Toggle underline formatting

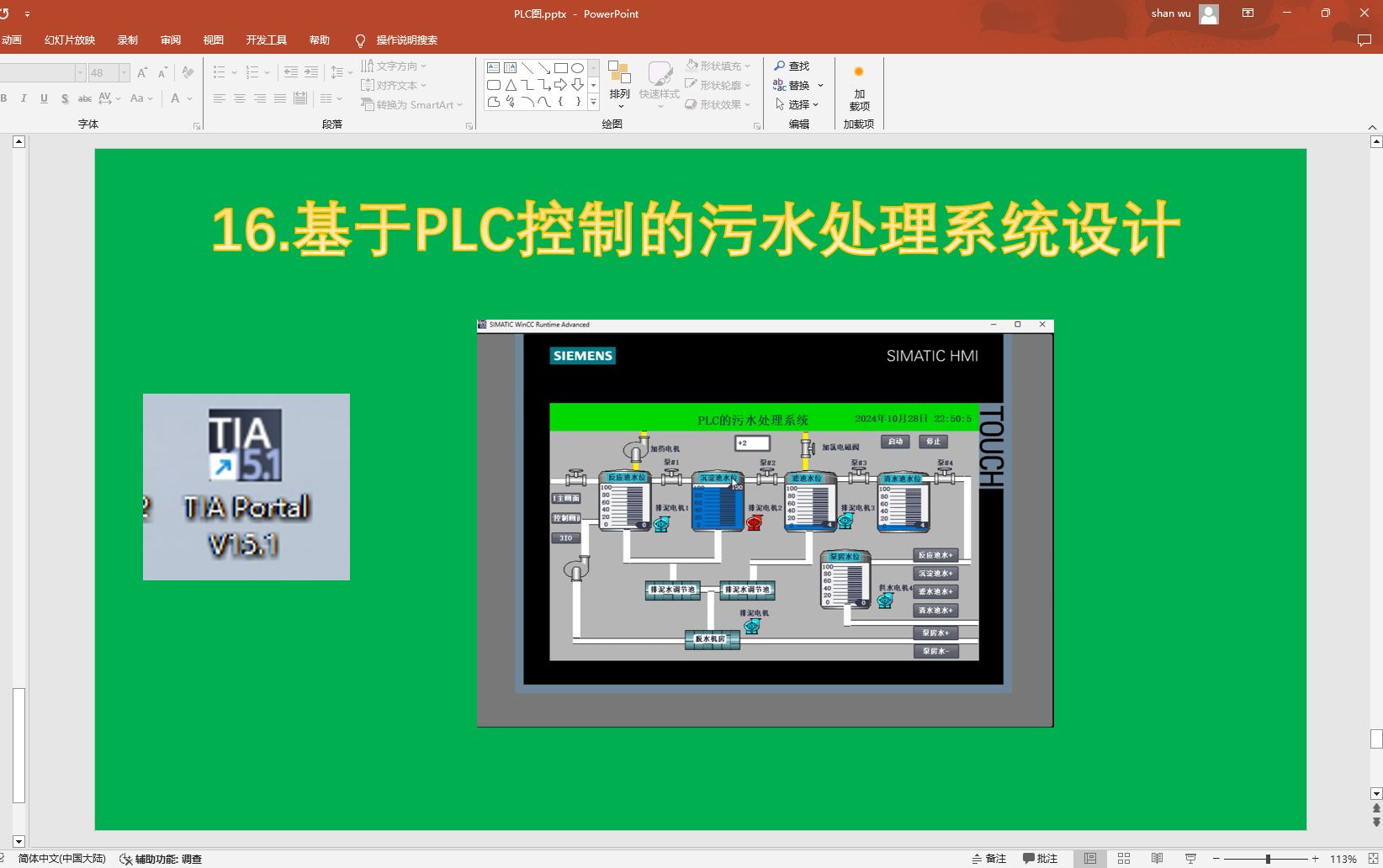pyautogui.click(x=44, y=98)
